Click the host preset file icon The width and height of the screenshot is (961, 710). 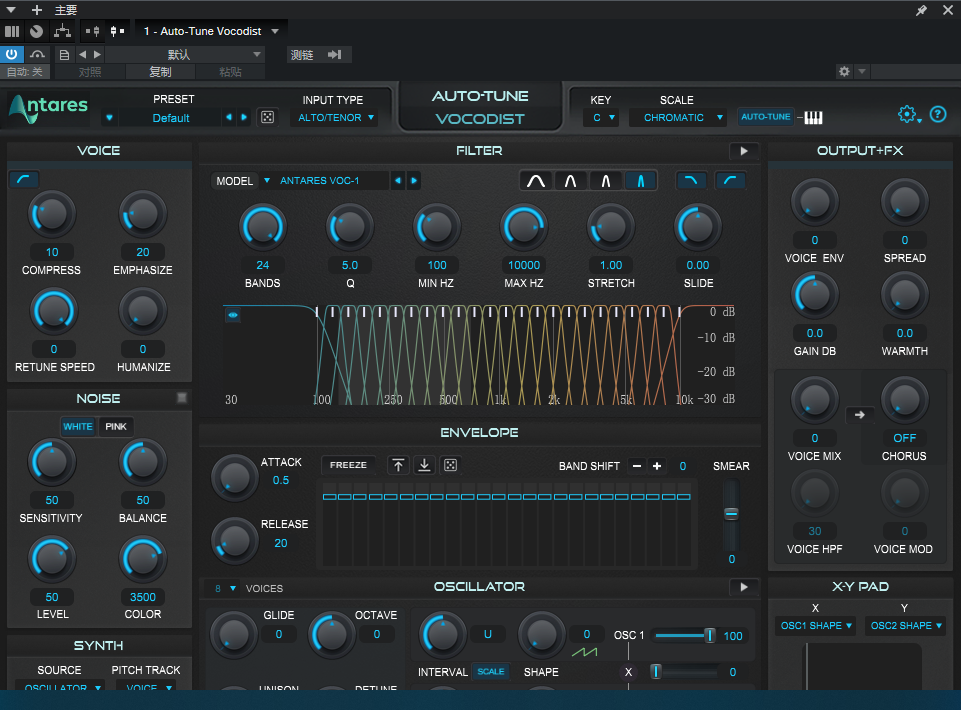pos(64,55)
